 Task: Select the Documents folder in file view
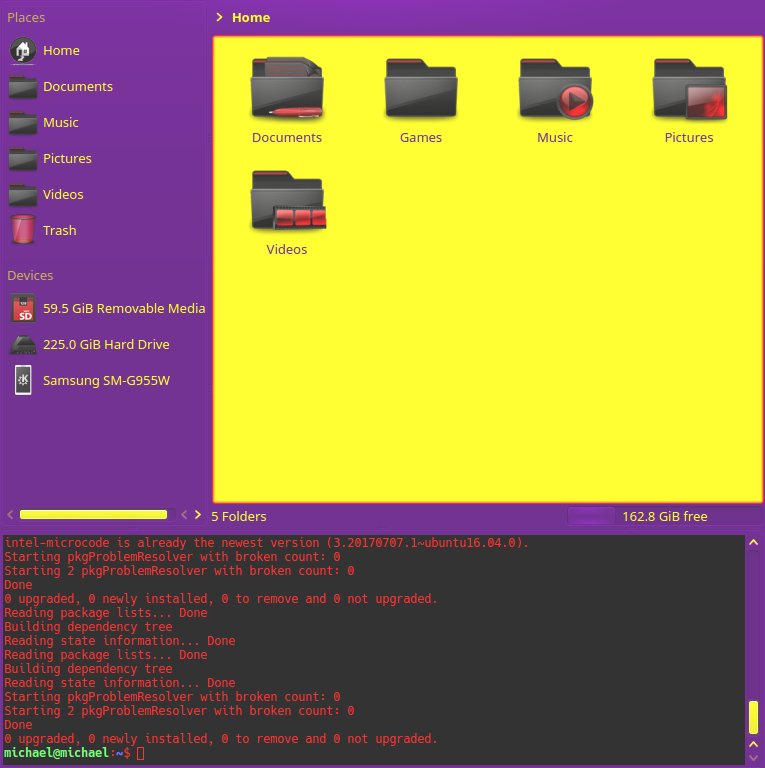[x=287, y=89]
